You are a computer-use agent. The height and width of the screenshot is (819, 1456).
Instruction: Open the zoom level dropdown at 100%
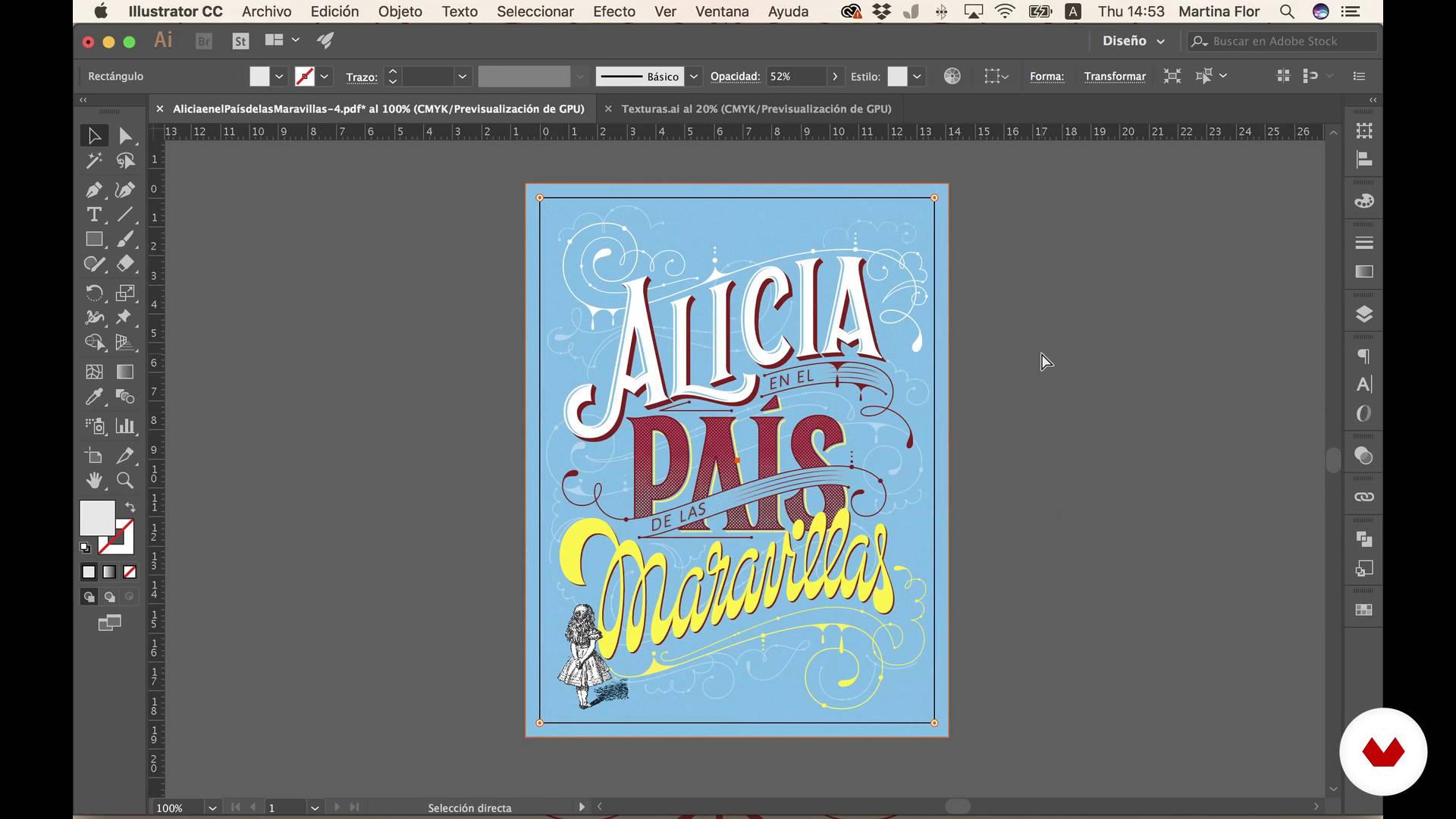212,808
